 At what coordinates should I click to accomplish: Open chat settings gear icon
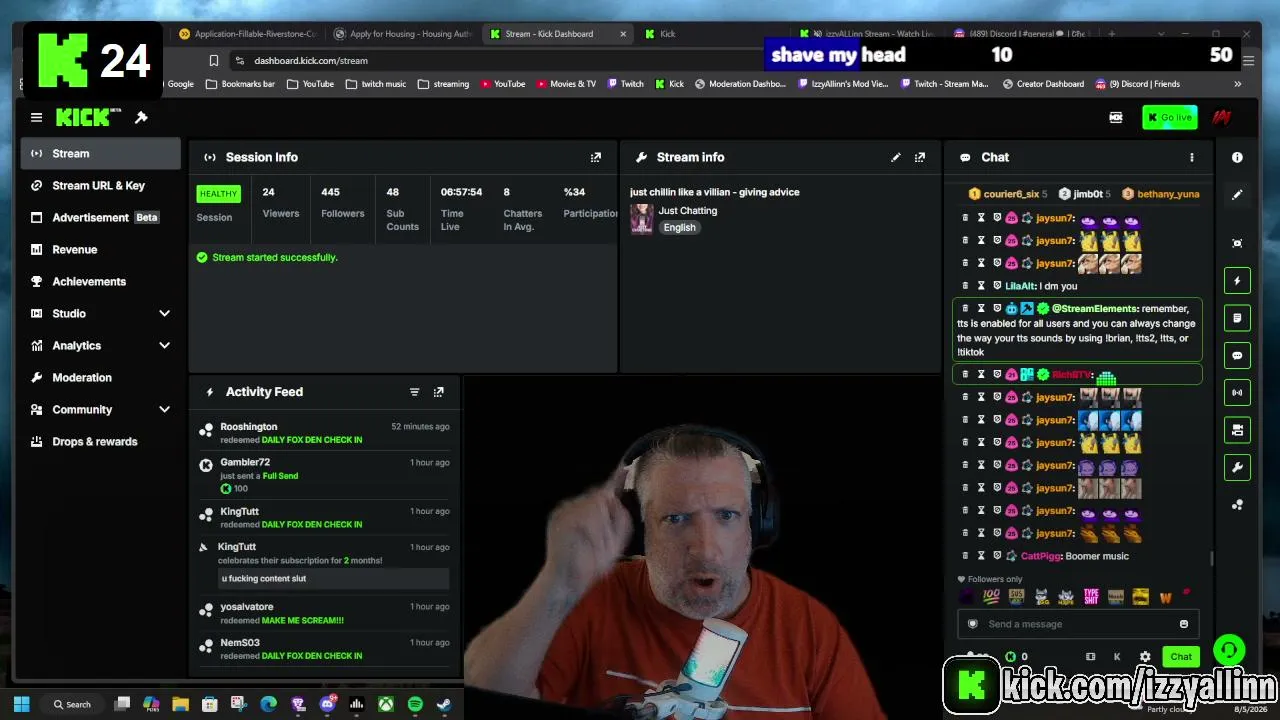point(1145,657)
